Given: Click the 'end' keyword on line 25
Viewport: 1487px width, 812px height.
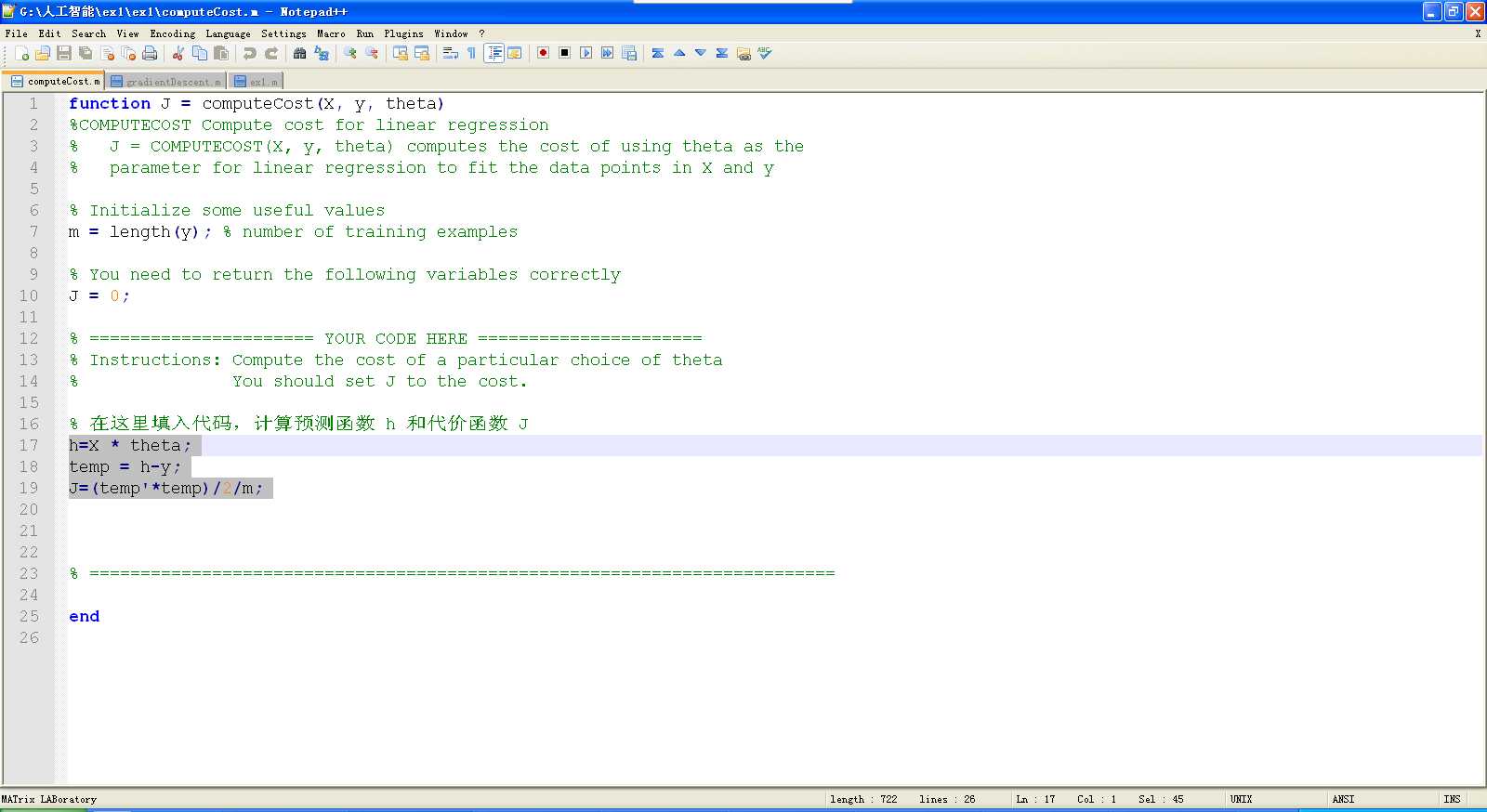Looking at the screenshot, I should tap(84, 617).
